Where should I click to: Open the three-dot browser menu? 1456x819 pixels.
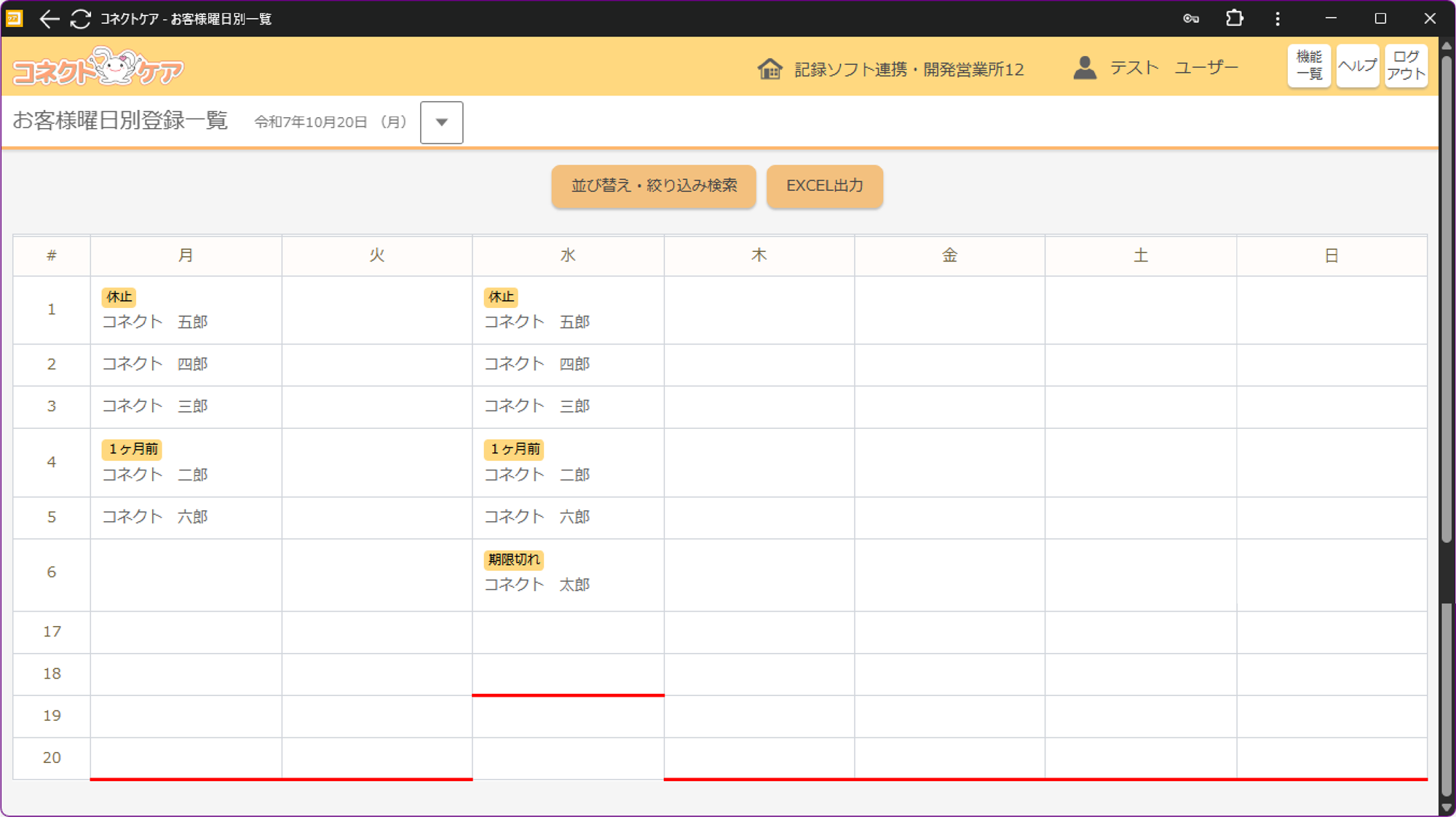tap(1278, 19)
